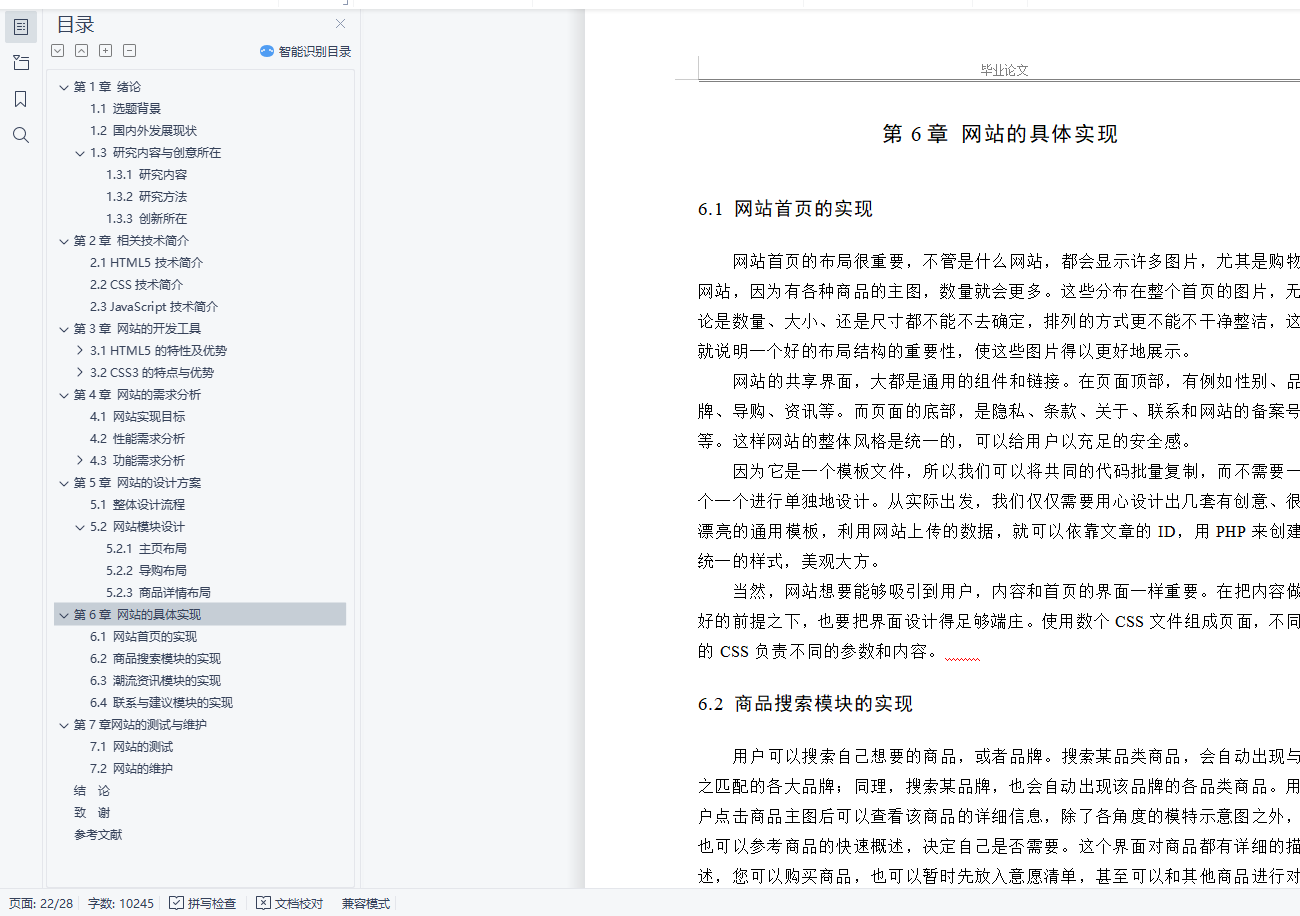
Task: Jump to 结论 outline entry
Action: click(91, 791)
